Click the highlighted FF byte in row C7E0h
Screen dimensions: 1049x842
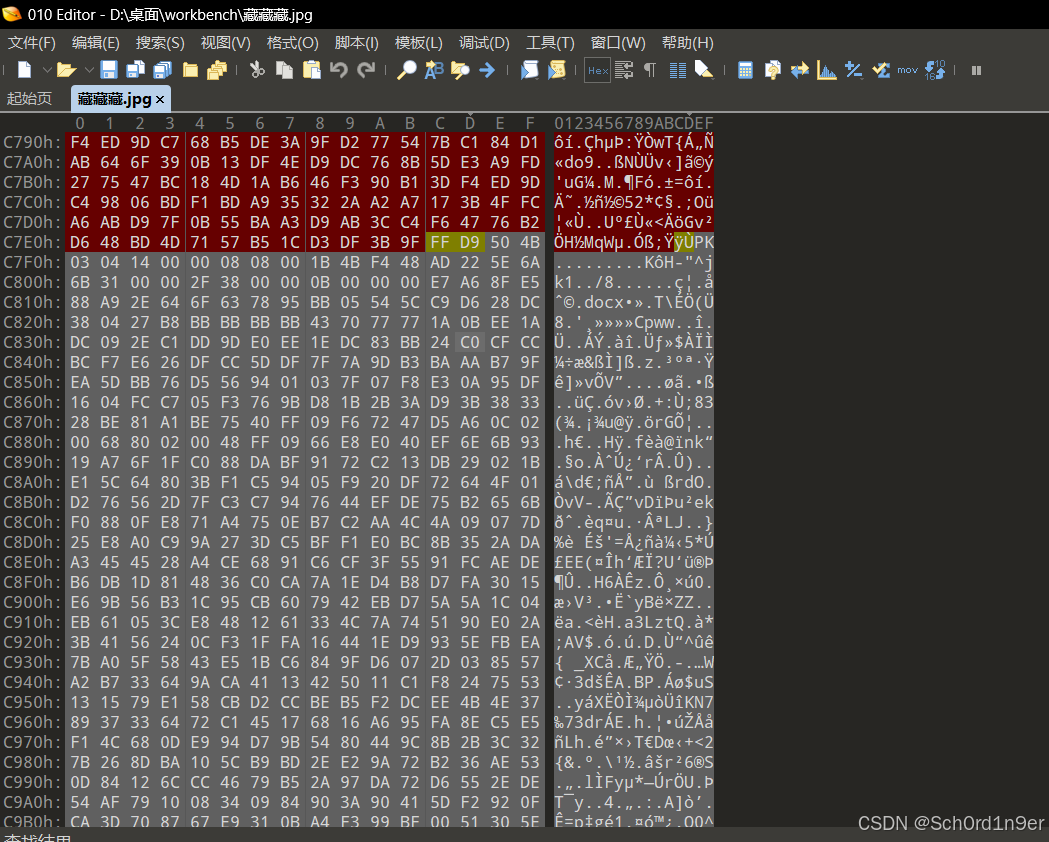point(440,242)
